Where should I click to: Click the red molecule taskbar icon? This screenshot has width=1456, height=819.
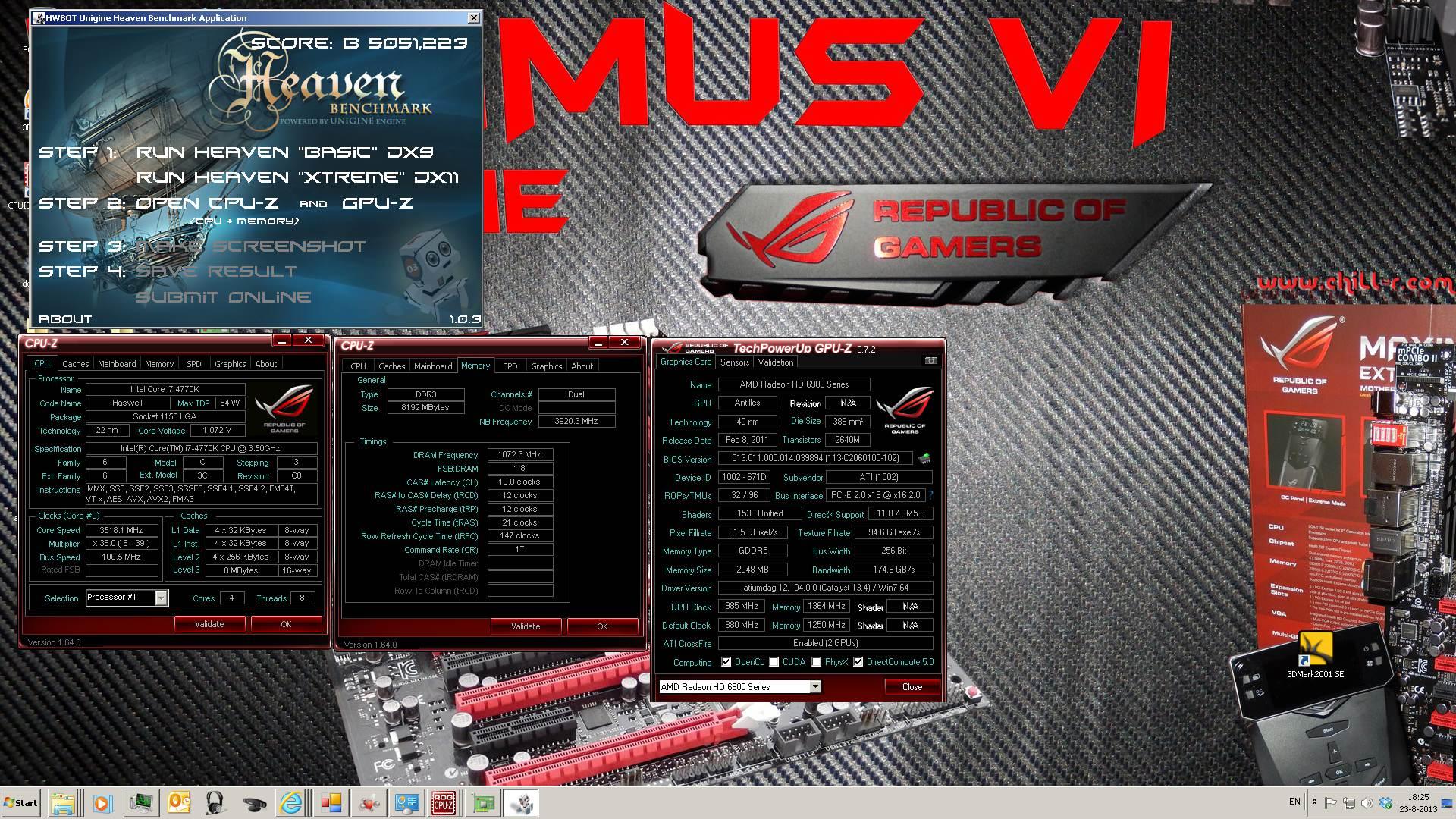click(369, 802)
